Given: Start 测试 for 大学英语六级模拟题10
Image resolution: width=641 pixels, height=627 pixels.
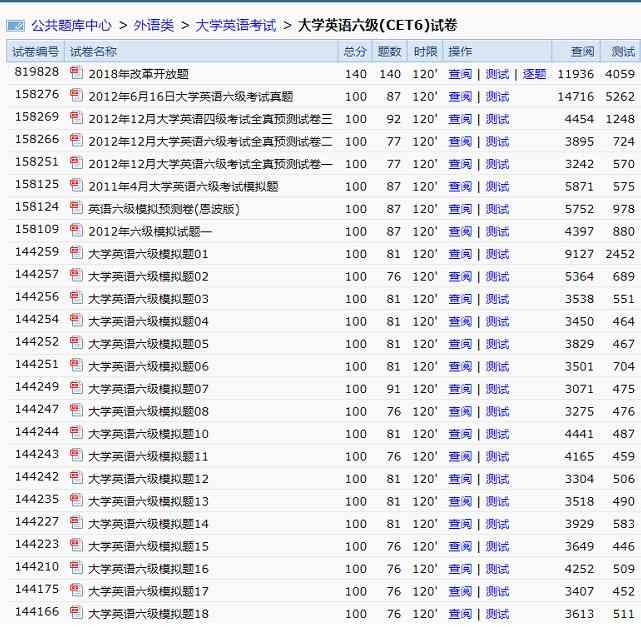Looking at the screenshot, I should 497,434.
